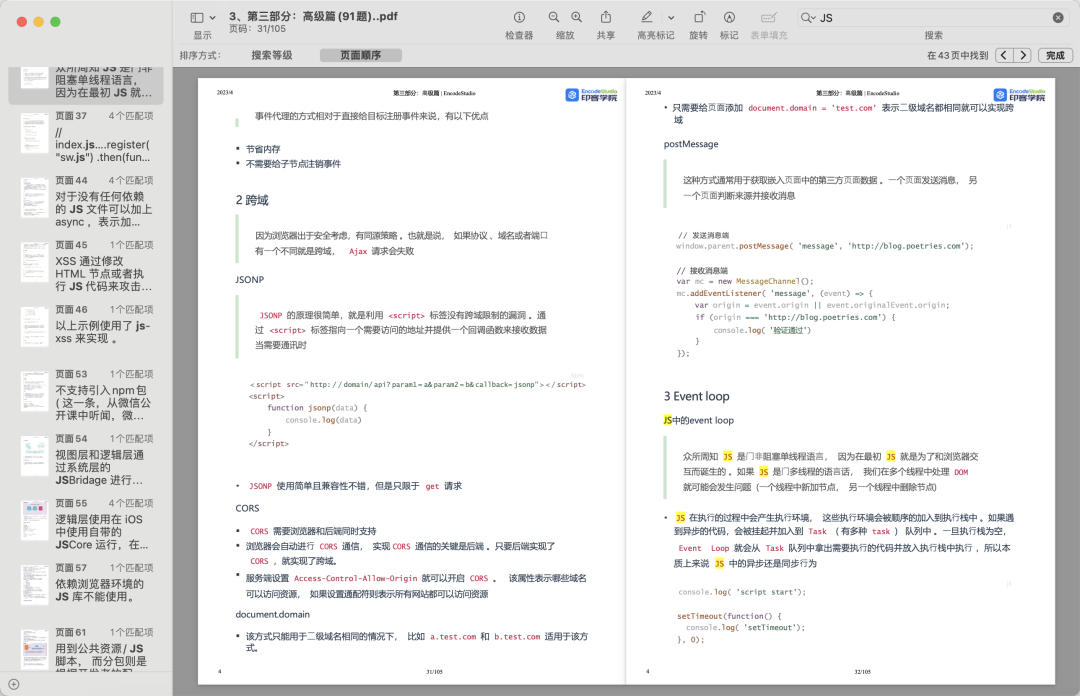Viewport: 1080px width, 696px height.
Task: Click the 不需要给子节点注销事件 bullet
Action: pos(293,164)
